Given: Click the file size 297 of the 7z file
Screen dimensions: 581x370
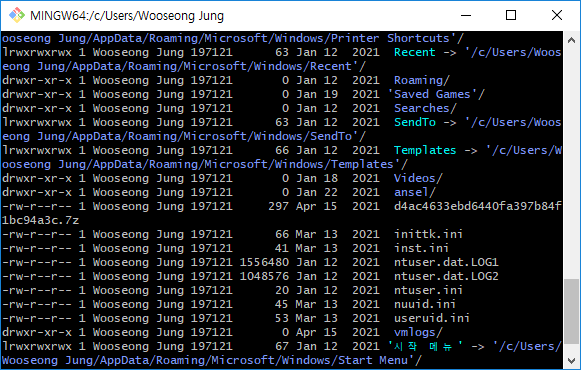Looking at the screenshot, I should click(278, 206).
